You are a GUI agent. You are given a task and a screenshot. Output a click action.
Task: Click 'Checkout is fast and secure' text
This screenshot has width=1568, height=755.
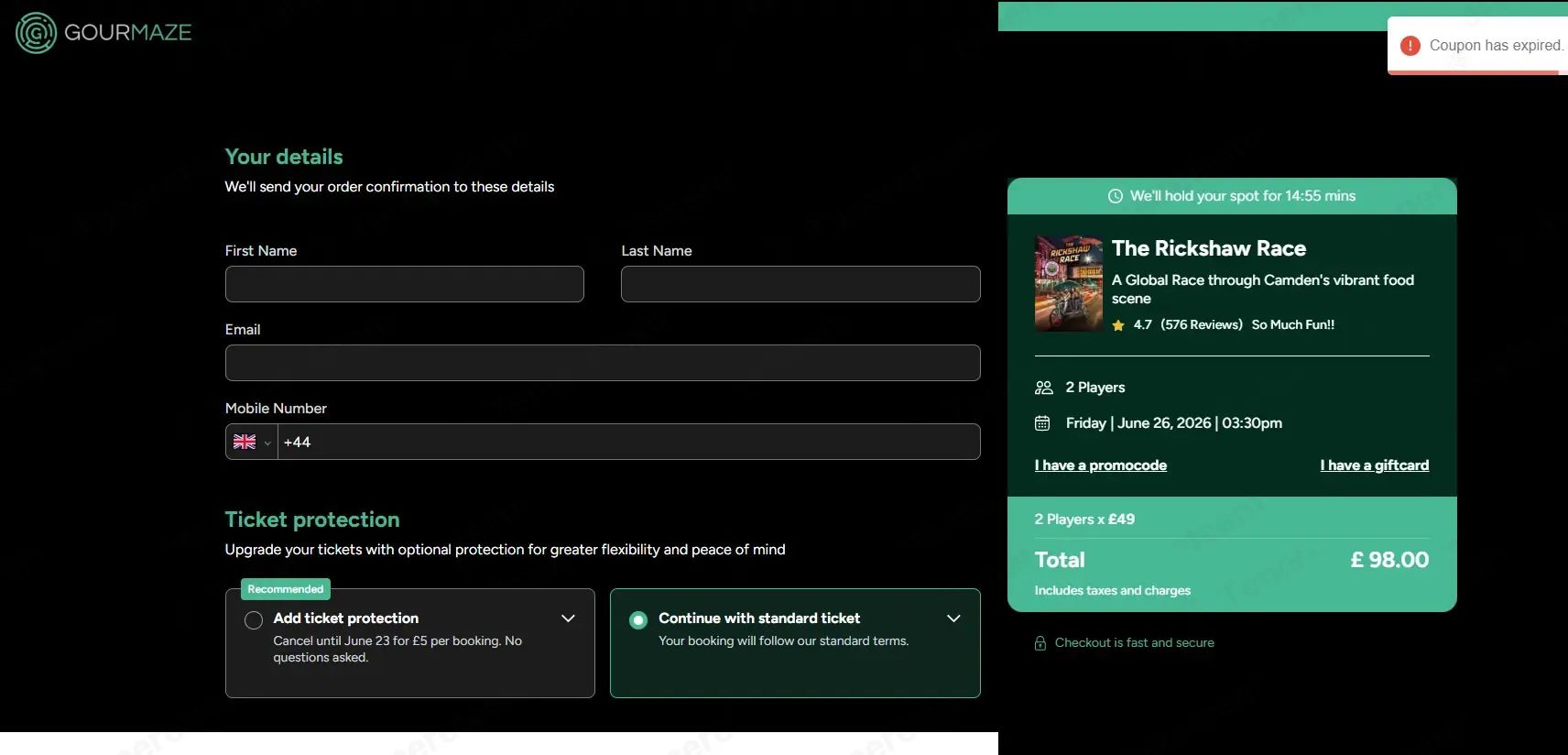tap(1135, 643)
